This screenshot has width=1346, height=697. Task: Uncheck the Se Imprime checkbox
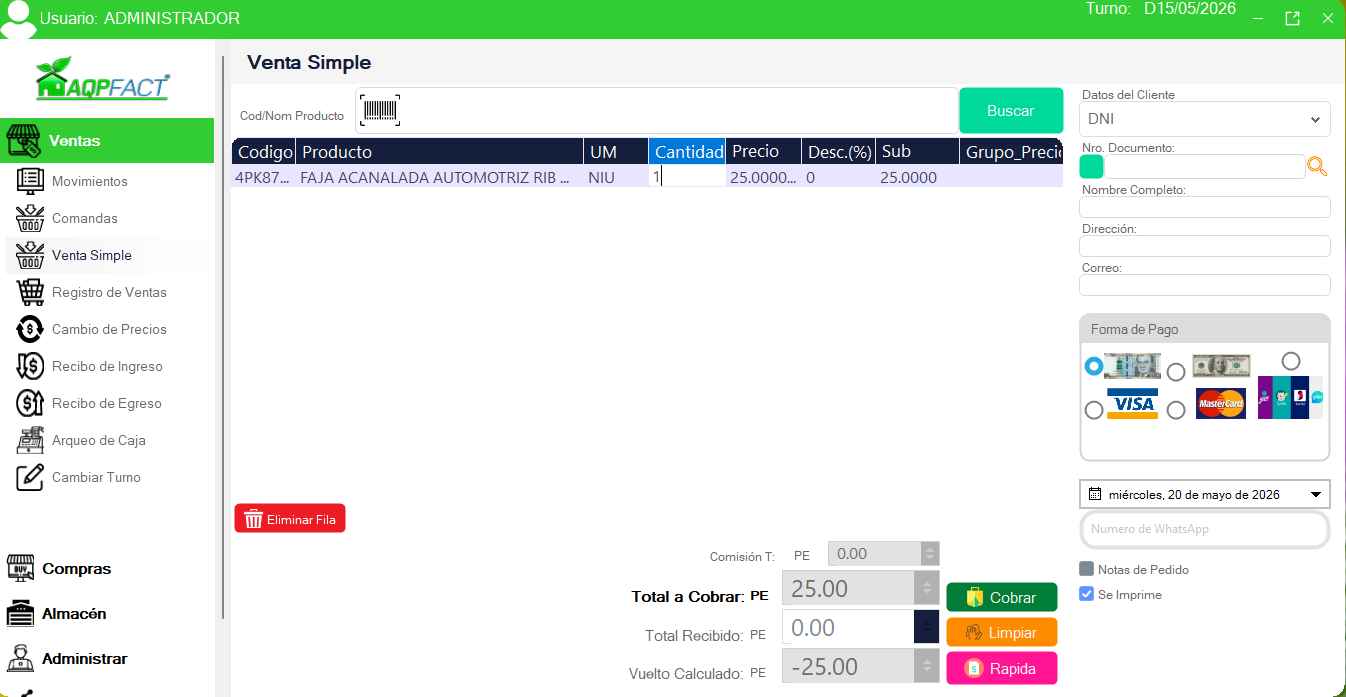coord(1087,594)
